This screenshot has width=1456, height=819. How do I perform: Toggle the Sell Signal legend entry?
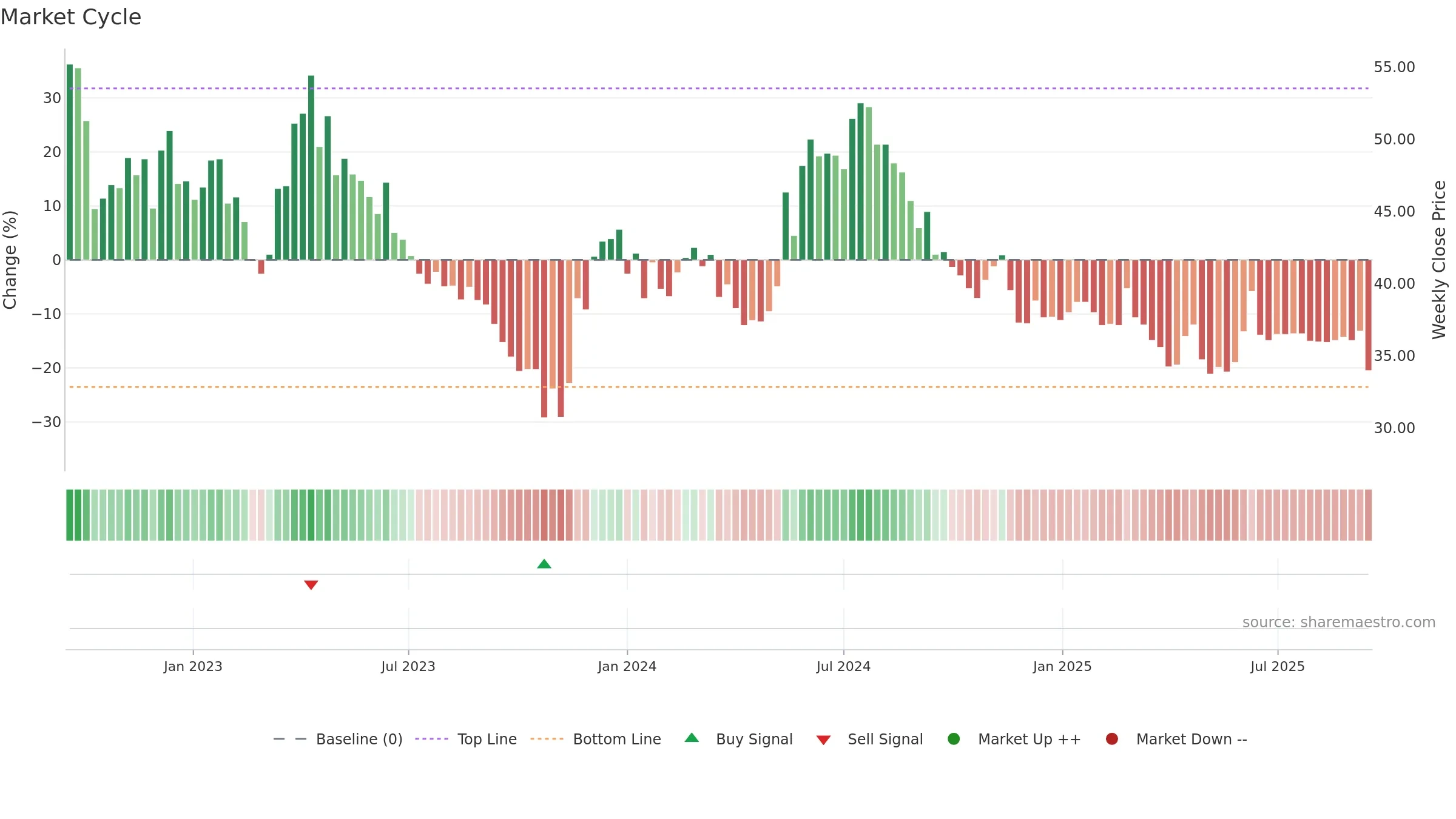[x=869, y=739]
